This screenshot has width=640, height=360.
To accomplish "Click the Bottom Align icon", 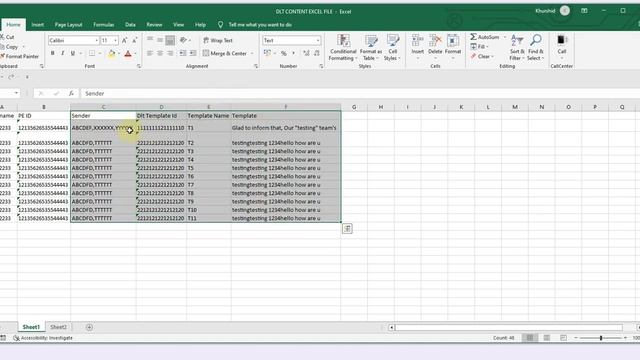I will point(170,40).
